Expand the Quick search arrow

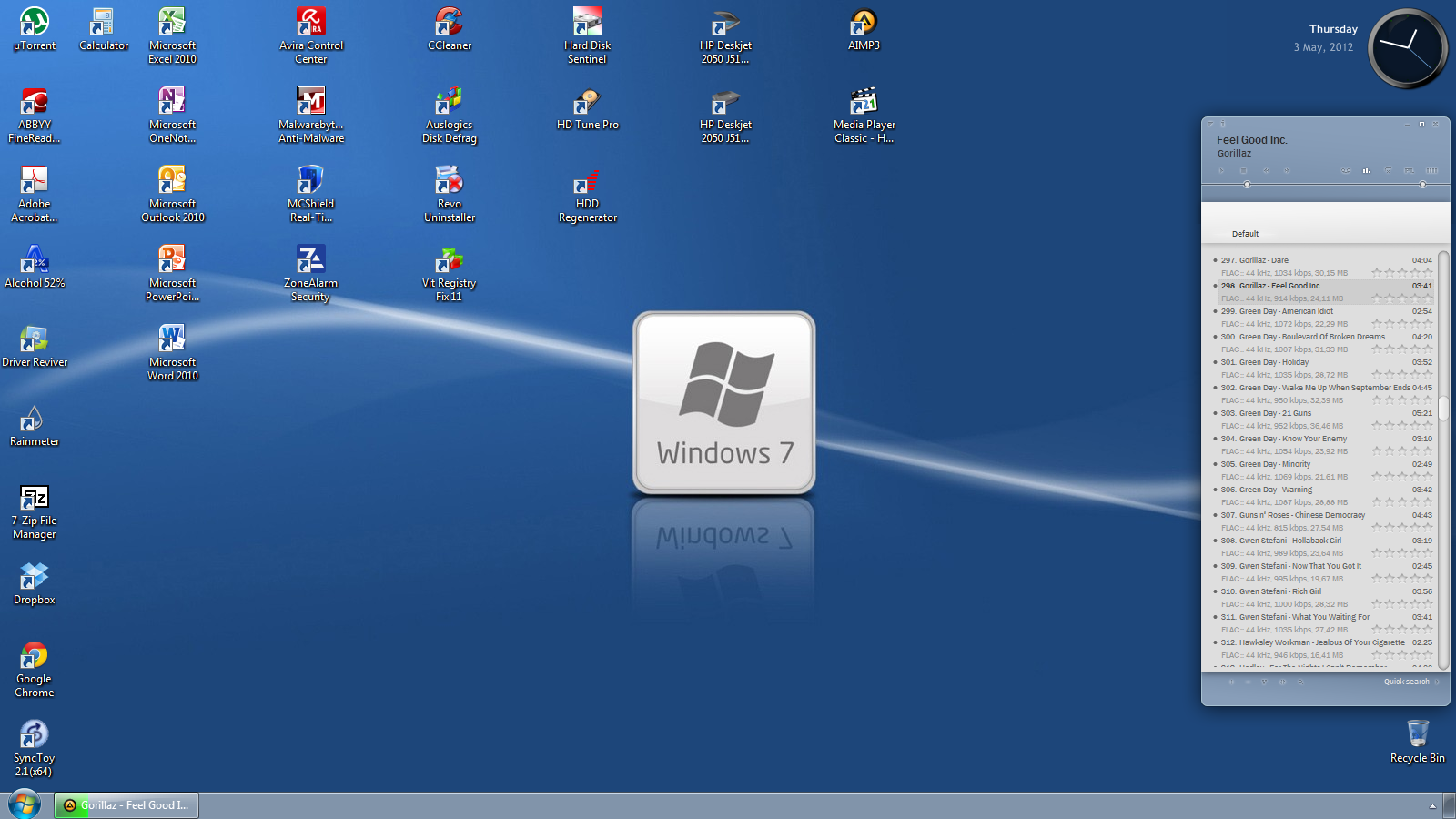(1437, 682)
